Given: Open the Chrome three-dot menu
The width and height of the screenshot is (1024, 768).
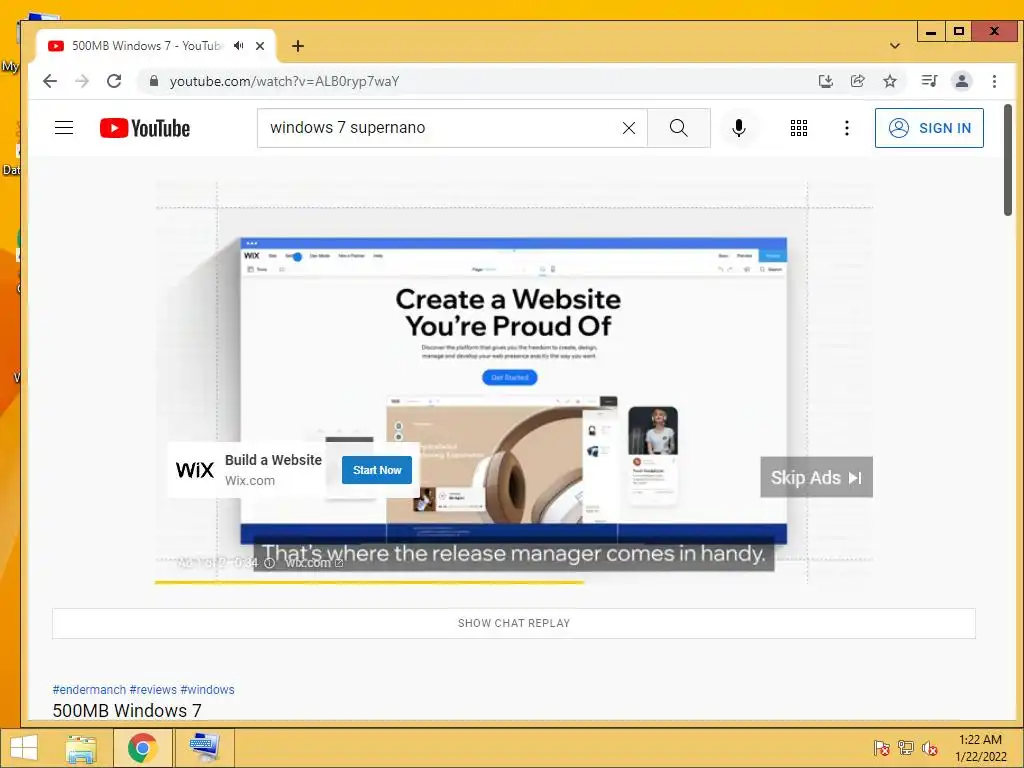Looking at the screenshot, I should click(x=994, y=81).
